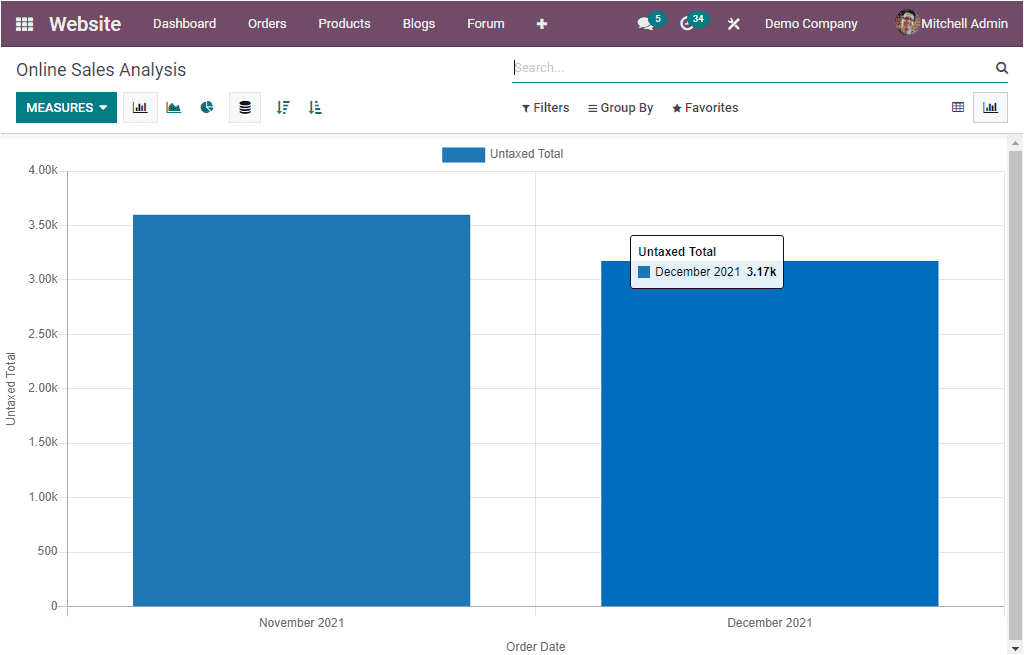Open the Orders menu
The image size is (1024, 655).
267,23
